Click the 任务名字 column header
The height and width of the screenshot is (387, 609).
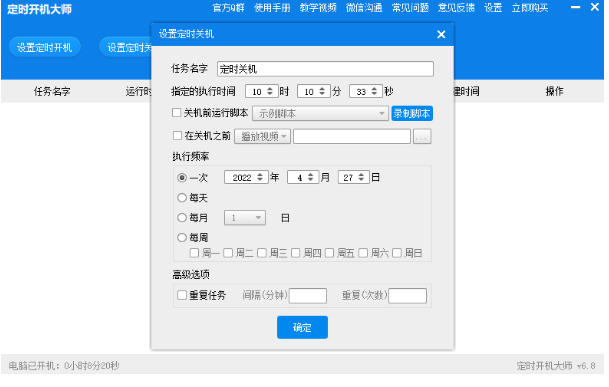coord(52,92)
